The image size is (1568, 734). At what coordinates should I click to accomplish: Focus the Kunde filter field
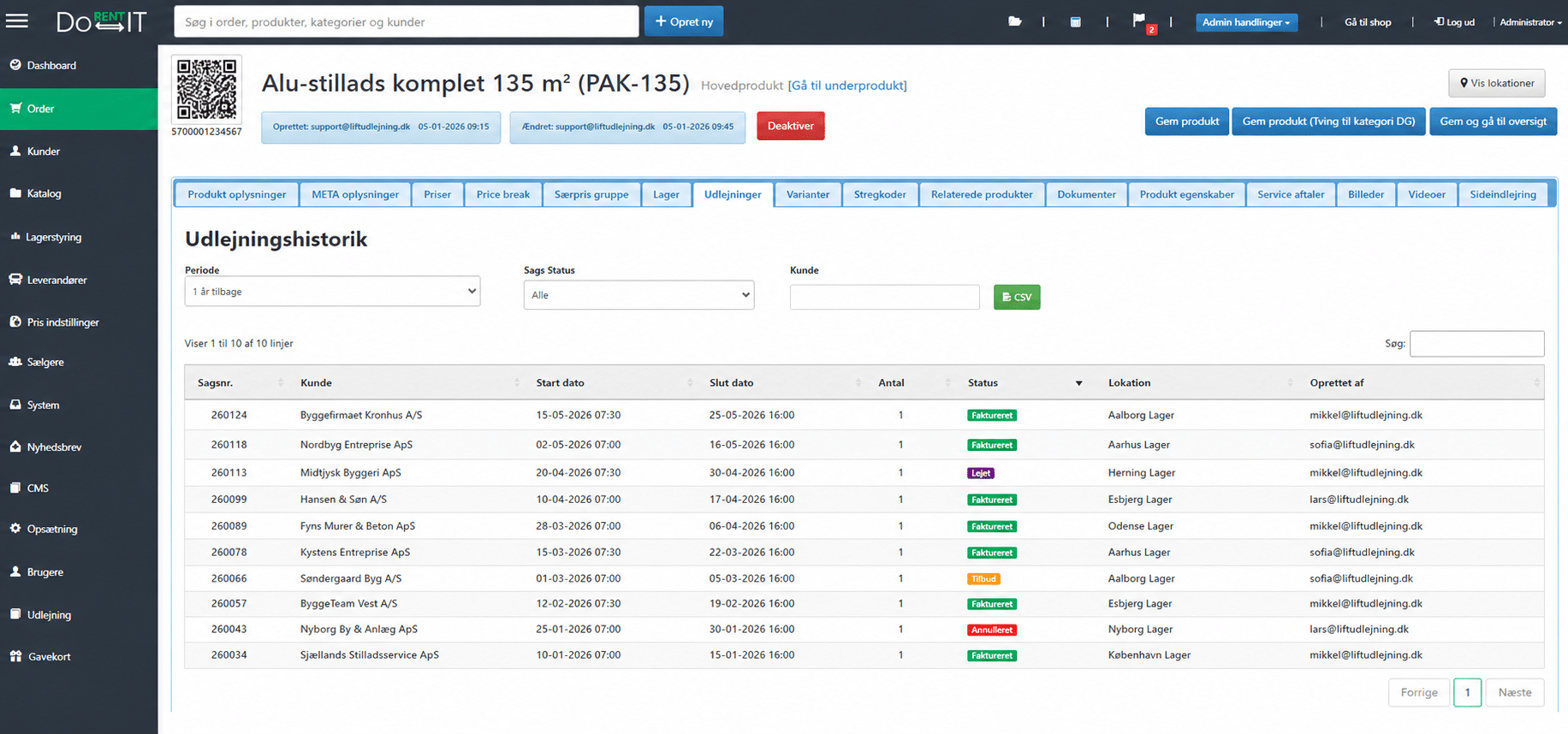coord(885,297)
